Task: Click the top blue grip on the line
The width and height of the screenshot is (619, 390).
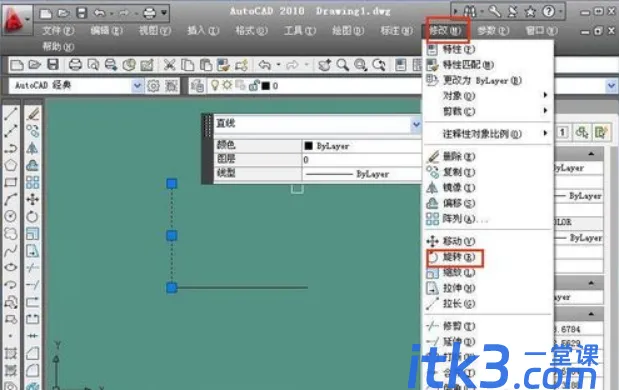Action: tap(171, 184)
